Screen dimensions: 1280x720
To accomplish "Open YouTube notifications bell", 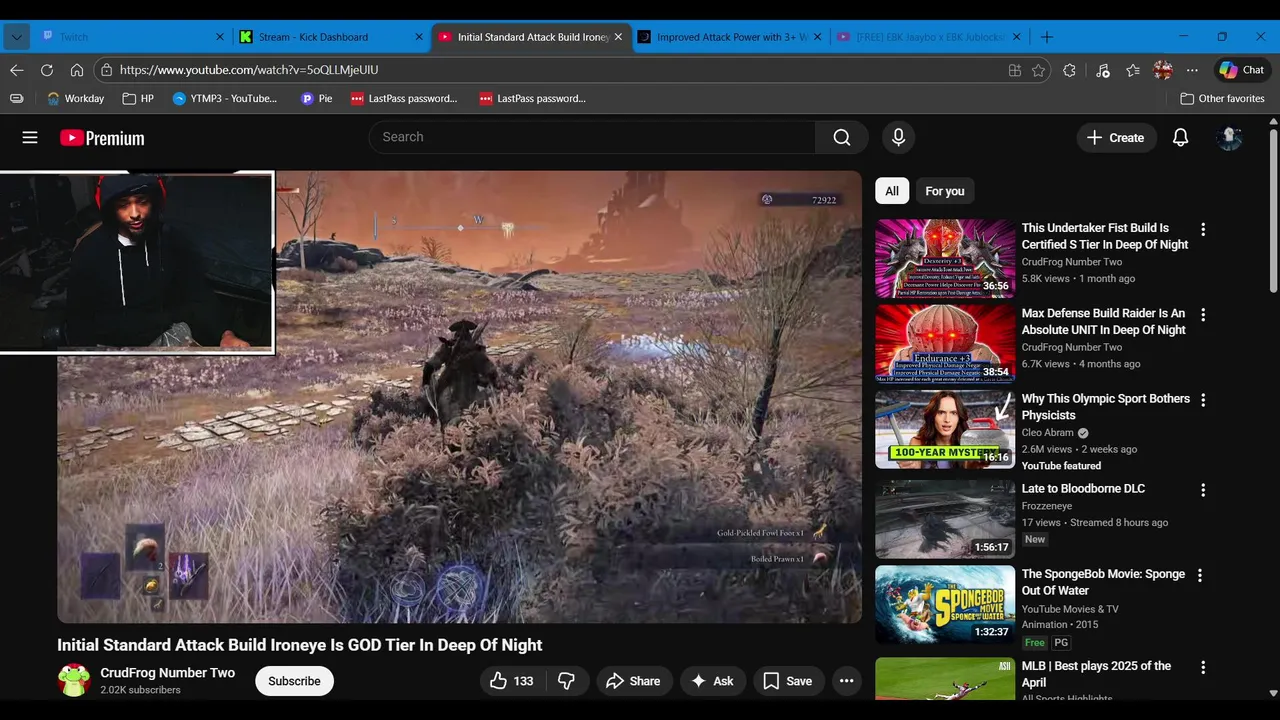I will click(x=1180, y=138).
